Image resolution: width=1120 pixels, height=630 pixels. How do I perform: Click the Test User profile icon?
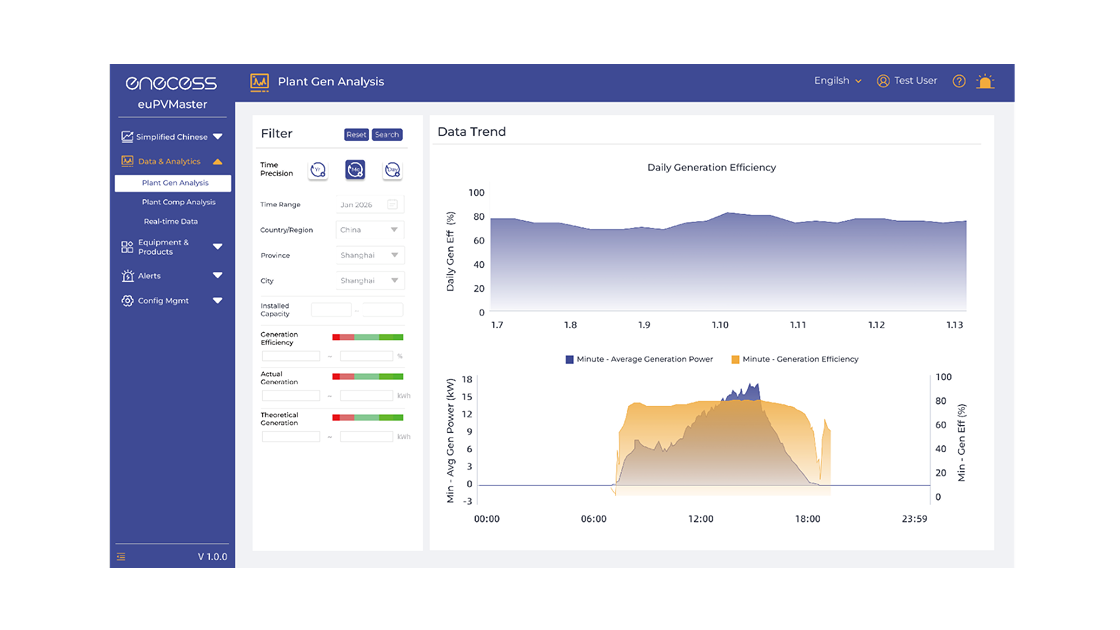point(883,81)
